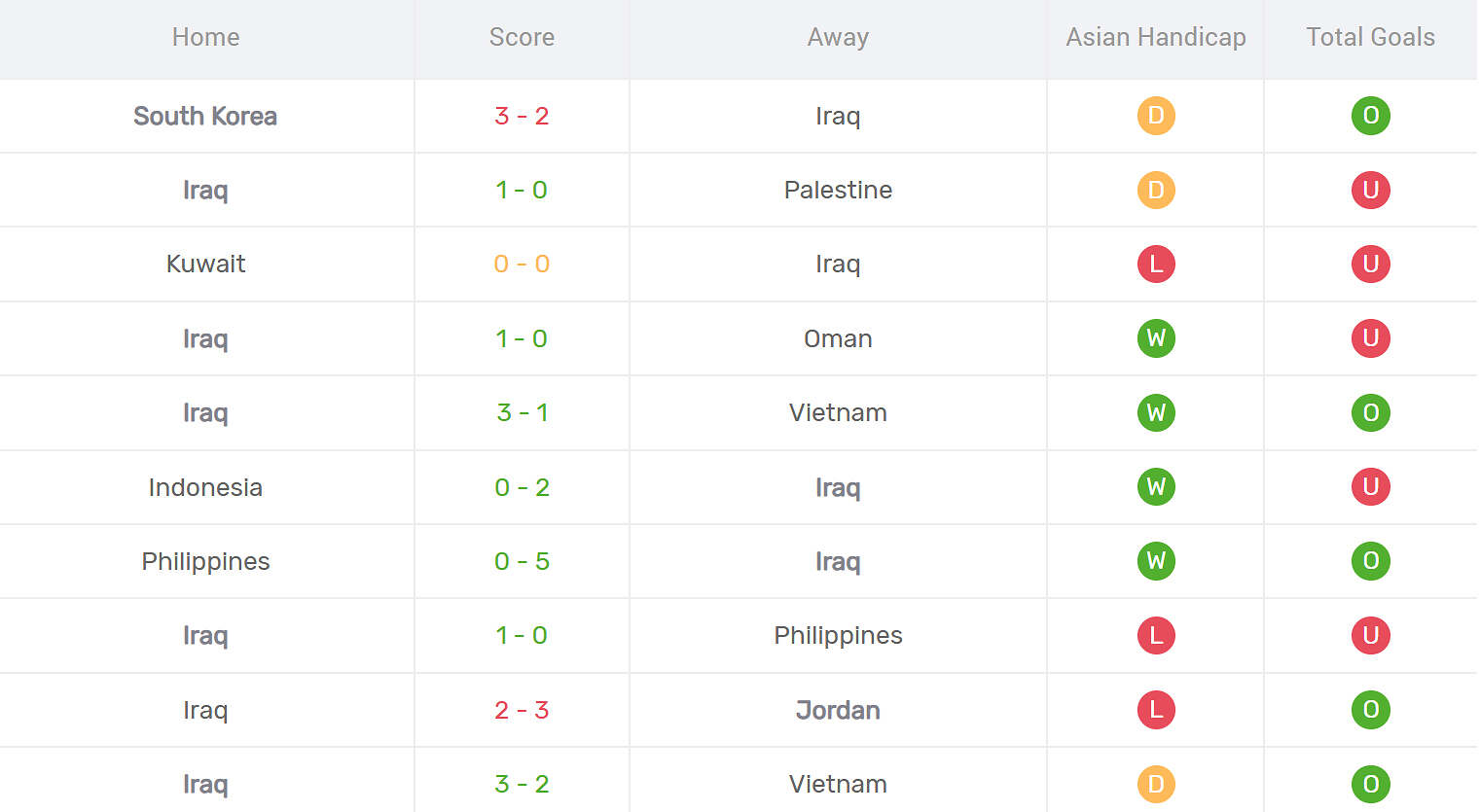Click the Over badge in Philippines 0-5 Iraq row

pyautogui.click(x=1370, y=561)
